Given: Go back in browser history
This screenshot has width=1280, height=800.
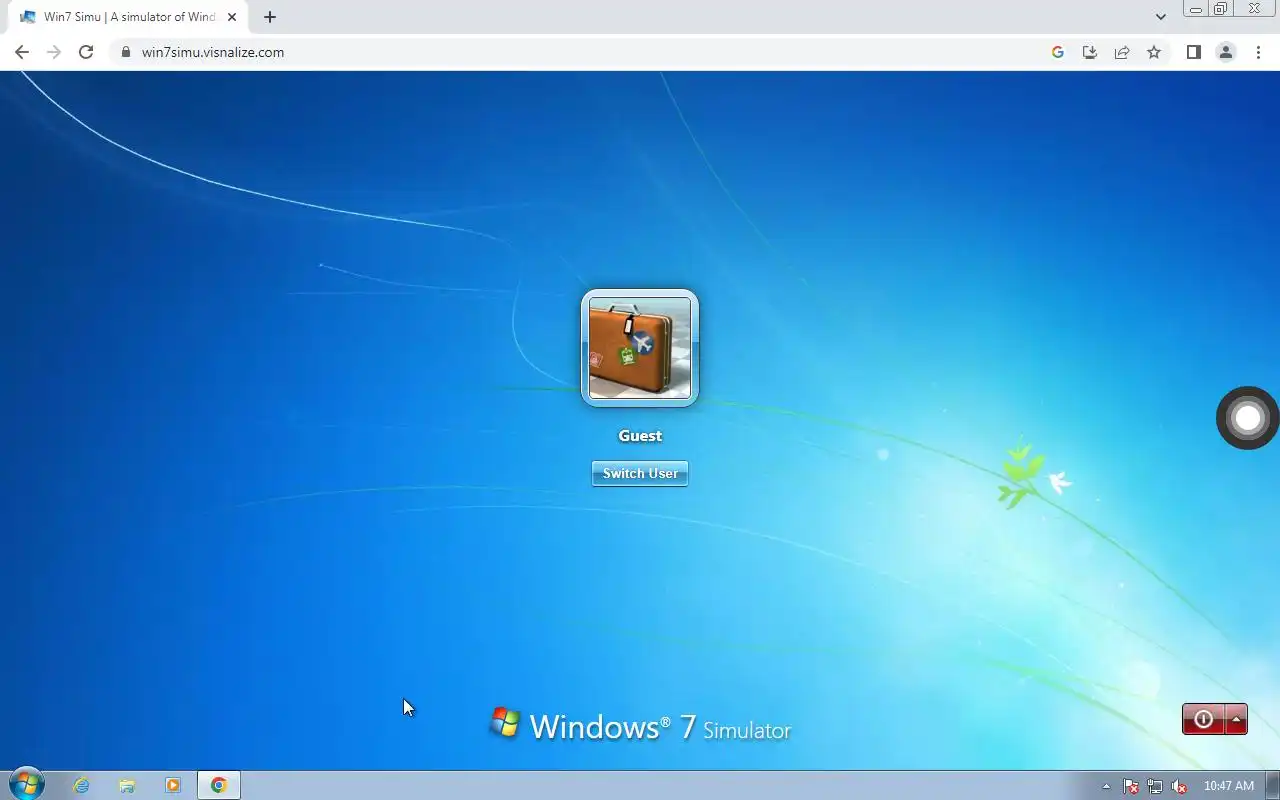Looking at the screenshot, I should 22,52.
